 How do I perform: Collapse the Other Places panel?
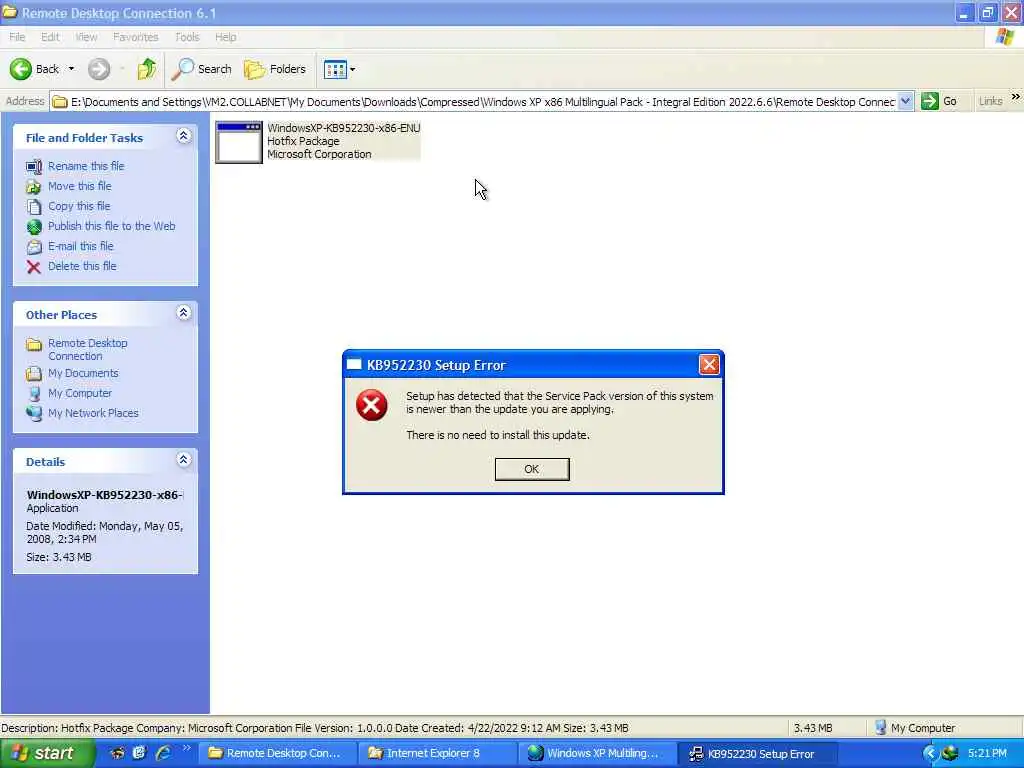184,313
